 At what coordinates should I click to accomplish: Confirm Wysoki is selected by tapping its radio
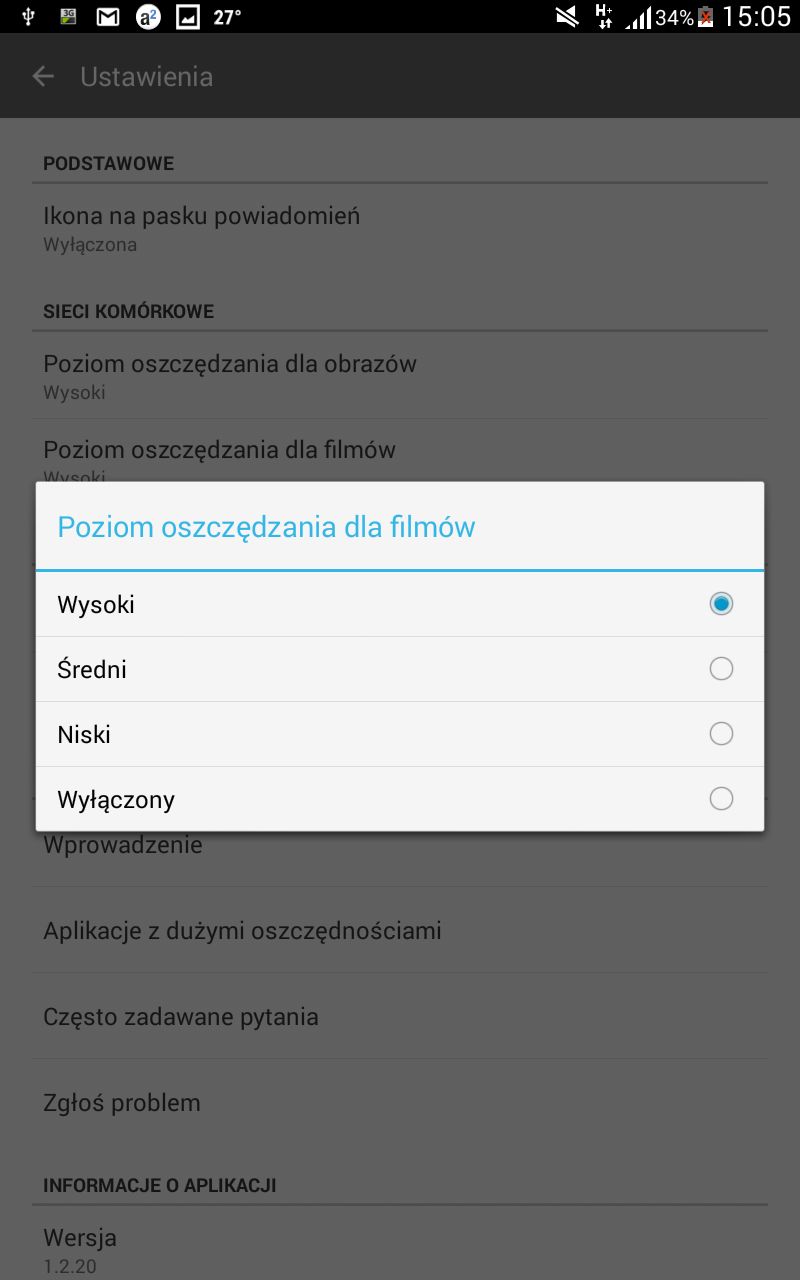pyautogui.click(x=721, y=603)
